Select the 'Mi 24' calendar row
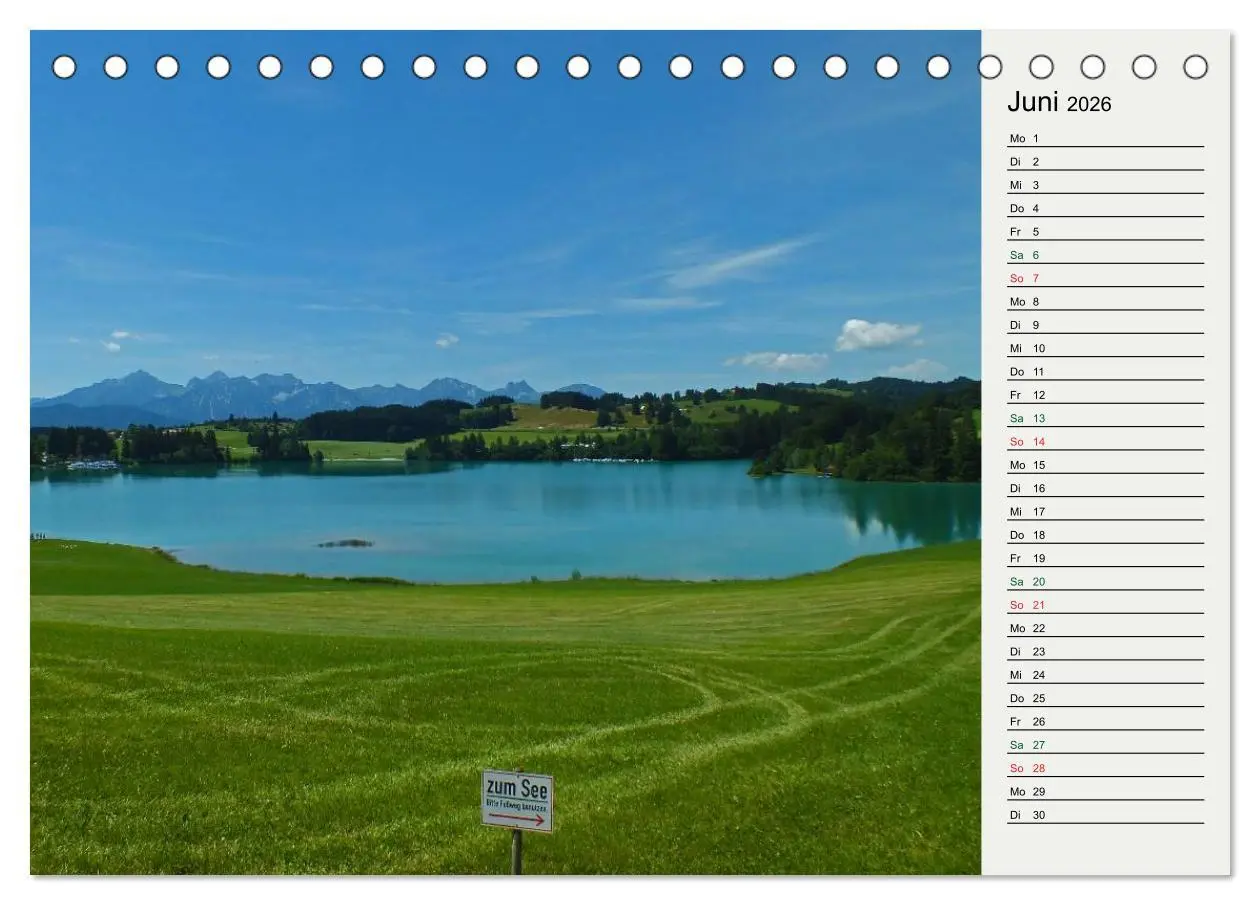 [x=1105, y=675]
